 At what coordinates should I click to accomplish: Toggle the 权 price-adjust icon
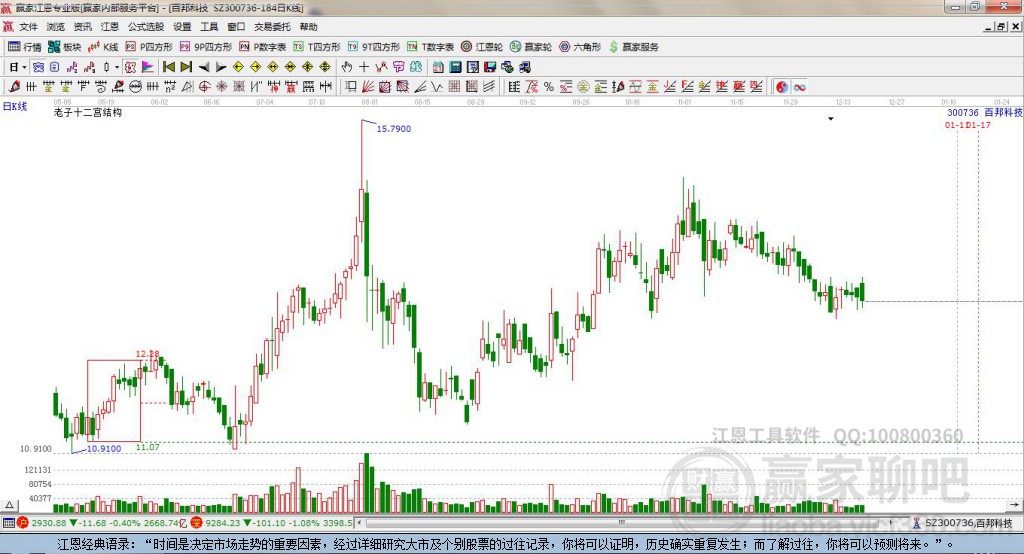click(131, 67)
